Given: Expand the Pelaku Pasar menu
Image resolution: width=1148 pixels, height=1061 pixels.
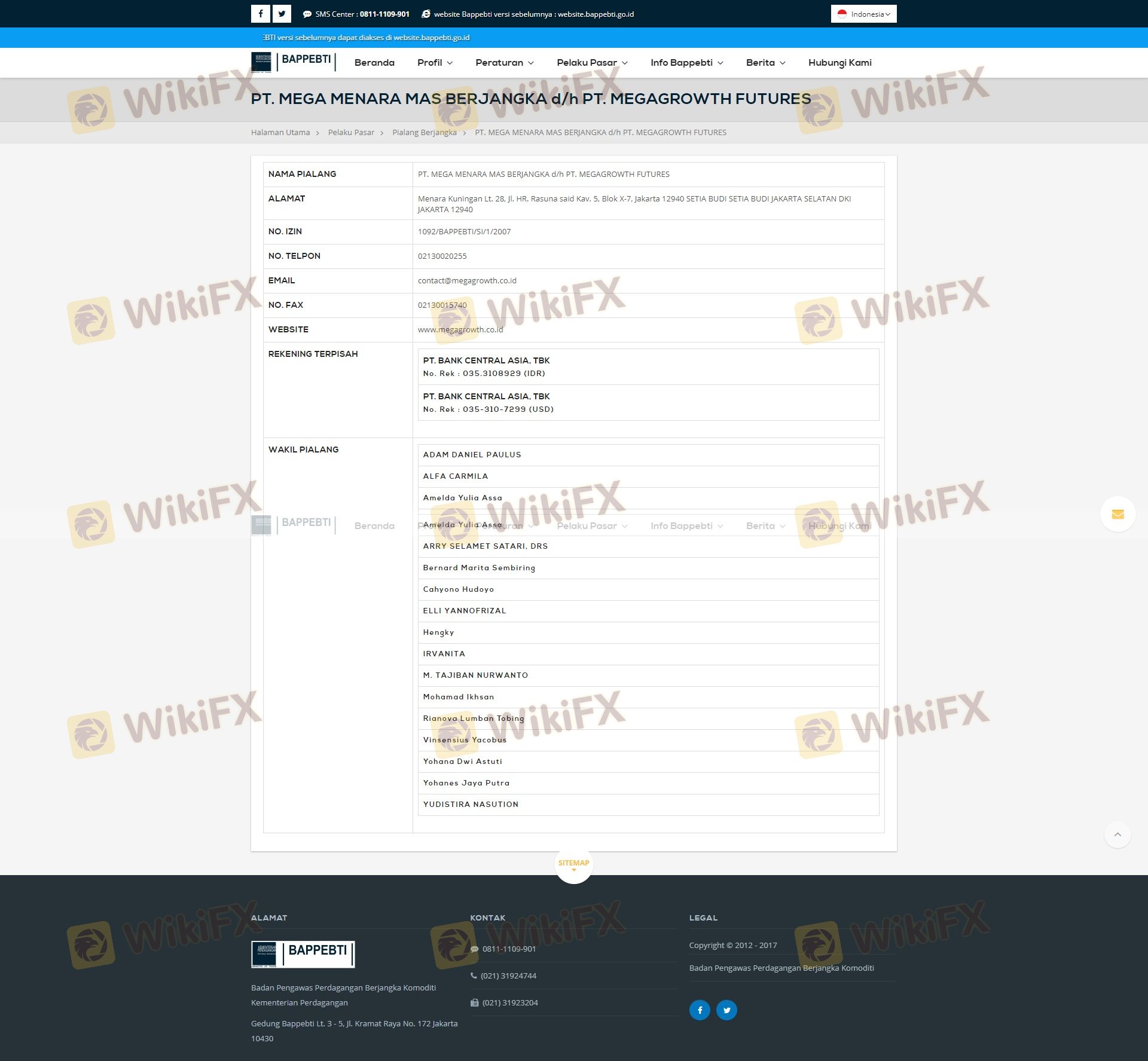Looking at the screenshot, I should point(592,63).
